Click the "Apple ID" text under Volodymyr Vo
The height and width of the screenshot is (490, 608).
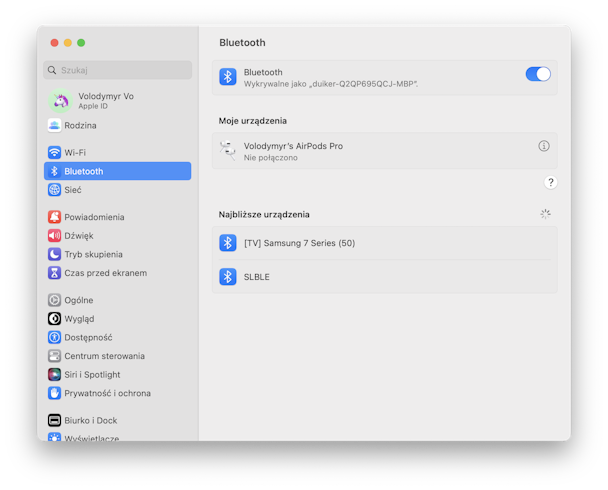tap(93, 106)
